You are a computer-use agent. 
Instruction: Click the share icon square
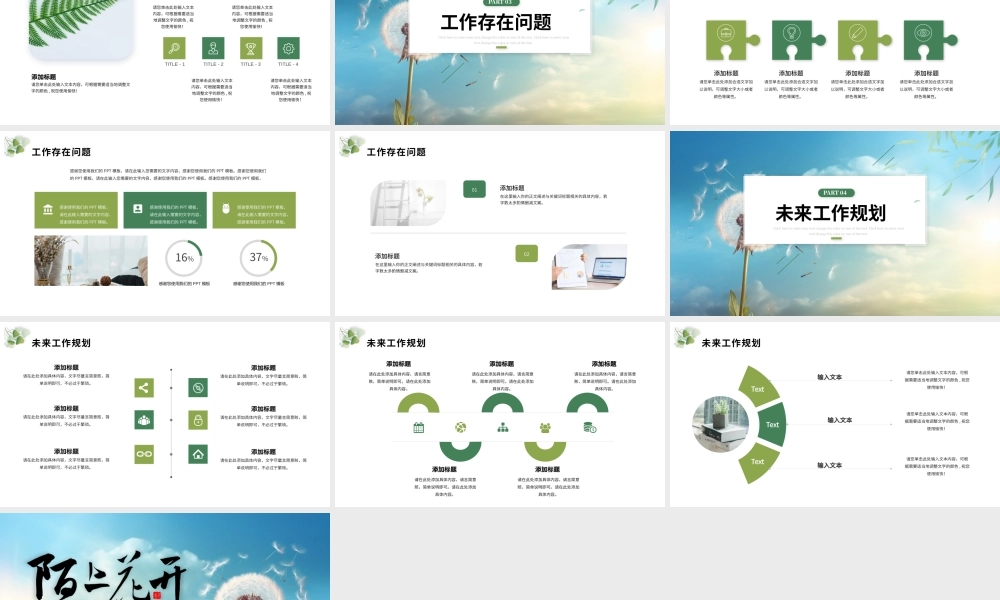click(x=144, y=388)
